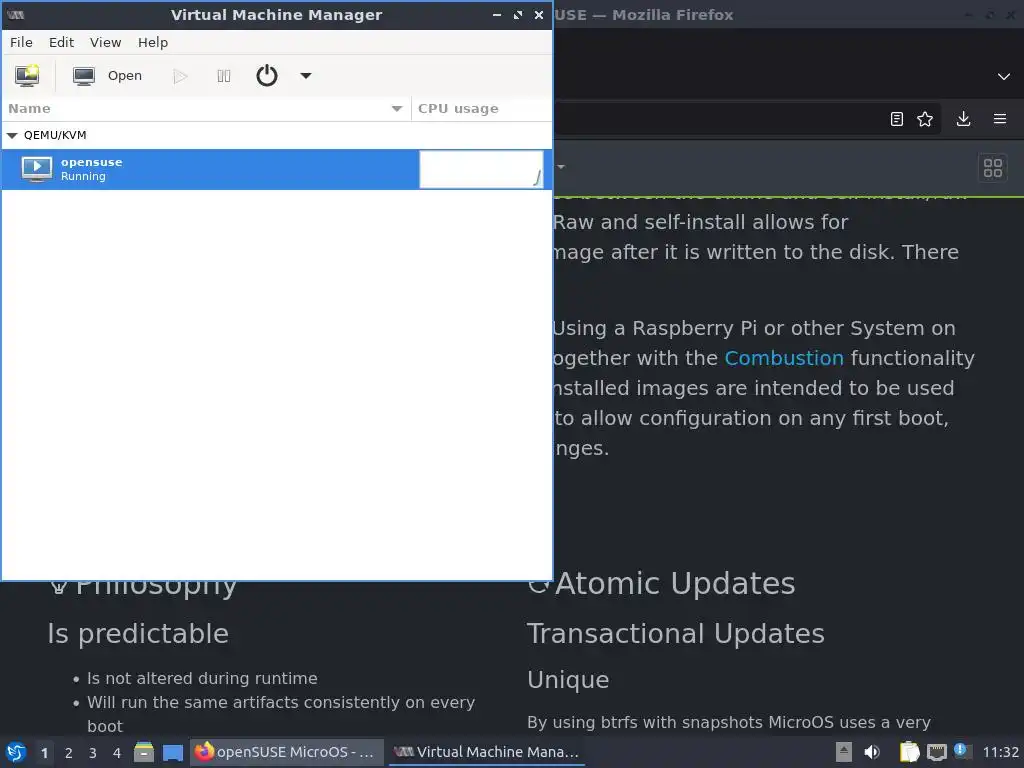Follow the Combustion link in Firefox
Image resolution: width=1024 pixels, height=768 pixels.
[784, 358]
